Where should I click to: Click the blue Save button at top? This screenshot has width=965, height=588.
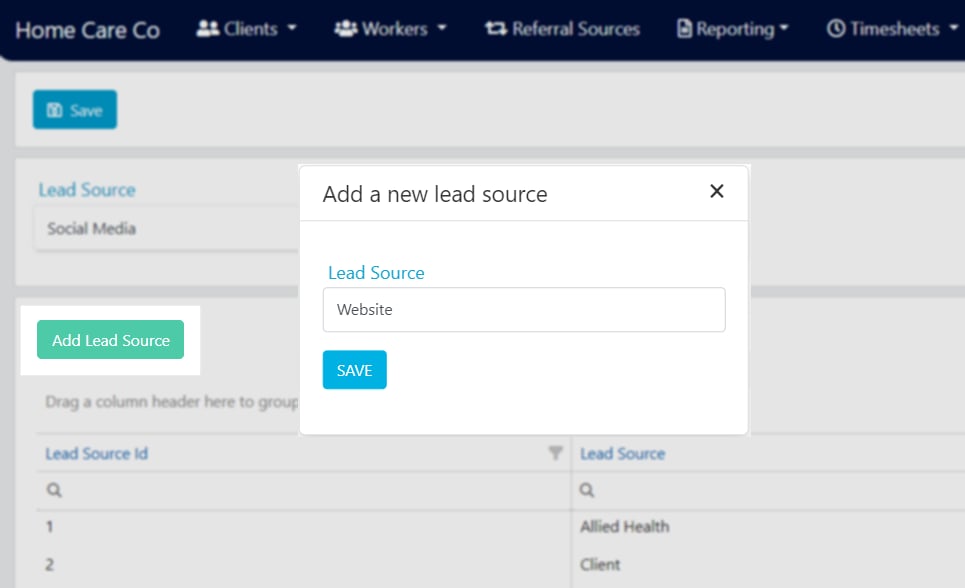pos(74,110)
